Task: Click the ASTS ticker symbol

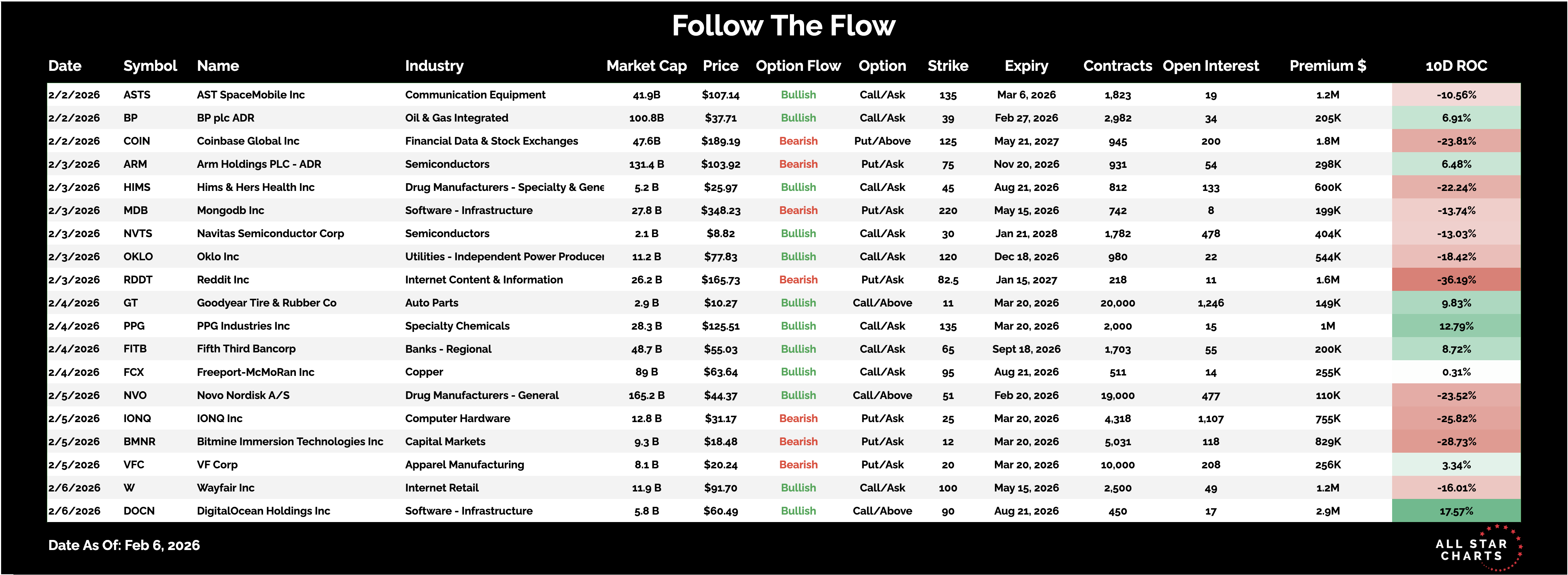Action: coord(136,95)
